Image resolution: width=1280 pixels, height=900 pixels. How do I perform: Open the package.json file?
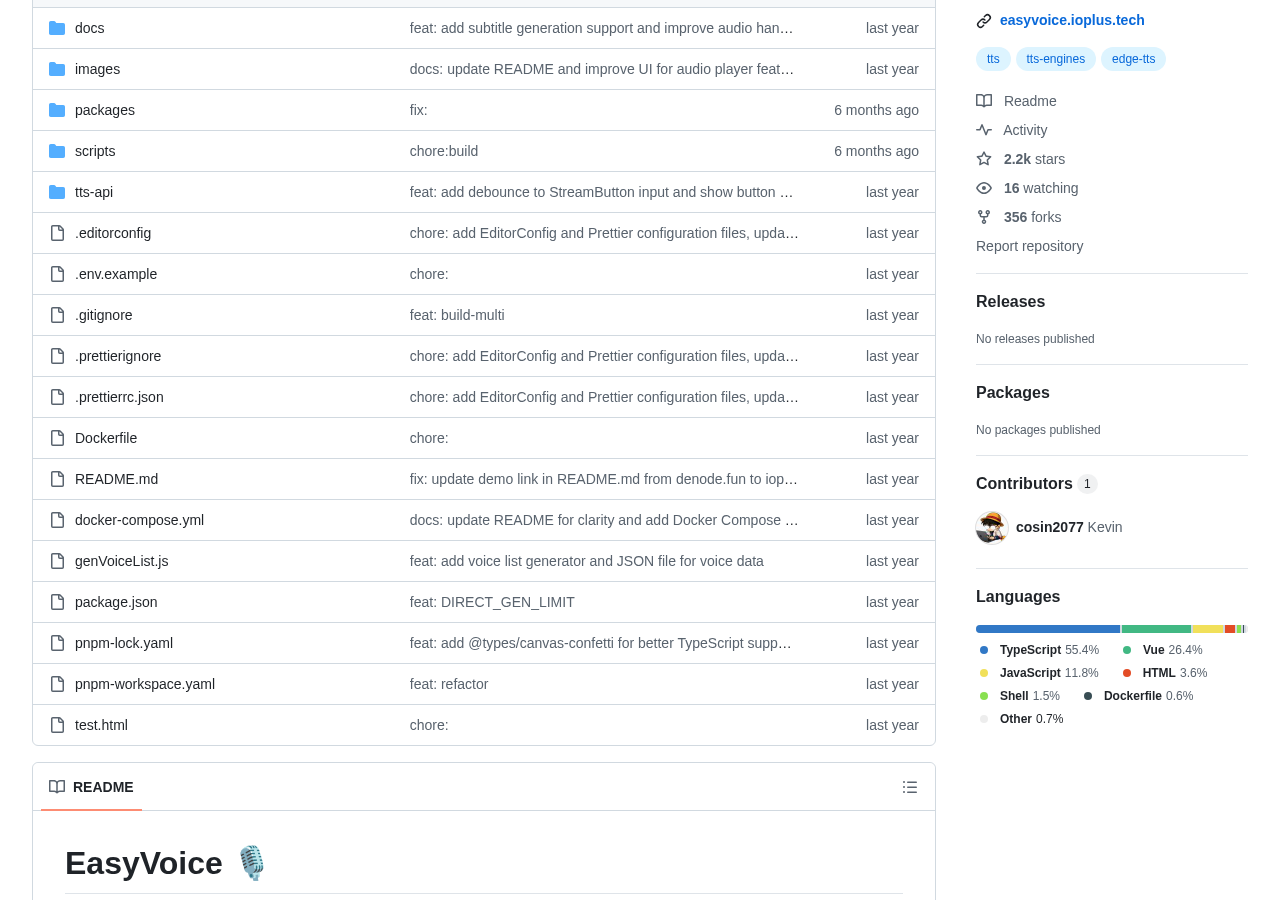click(x=116, y=602)
